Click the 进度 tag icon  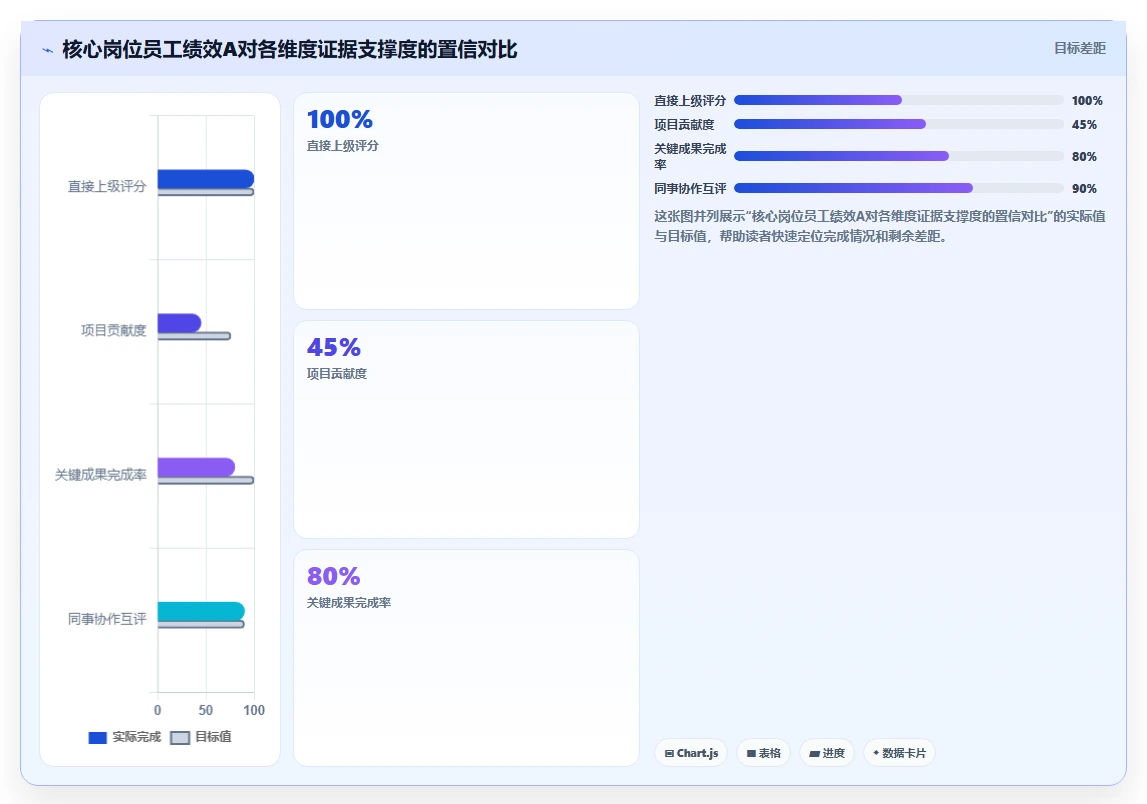click(814, 754)
